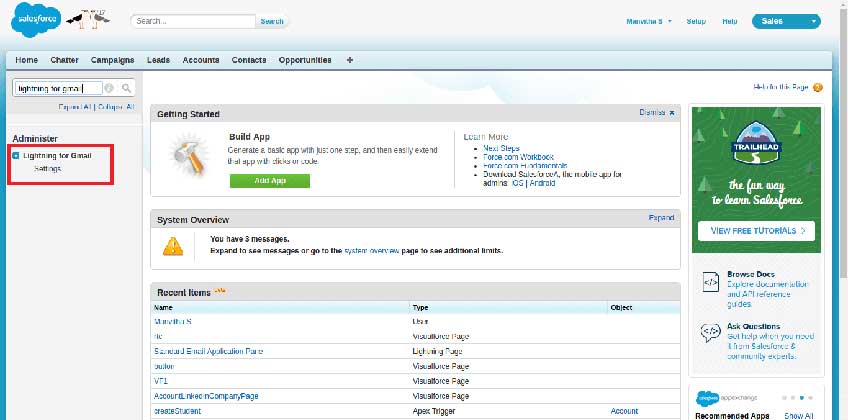Click the green Add App button
848x420 pixels.
click(270, 181)
